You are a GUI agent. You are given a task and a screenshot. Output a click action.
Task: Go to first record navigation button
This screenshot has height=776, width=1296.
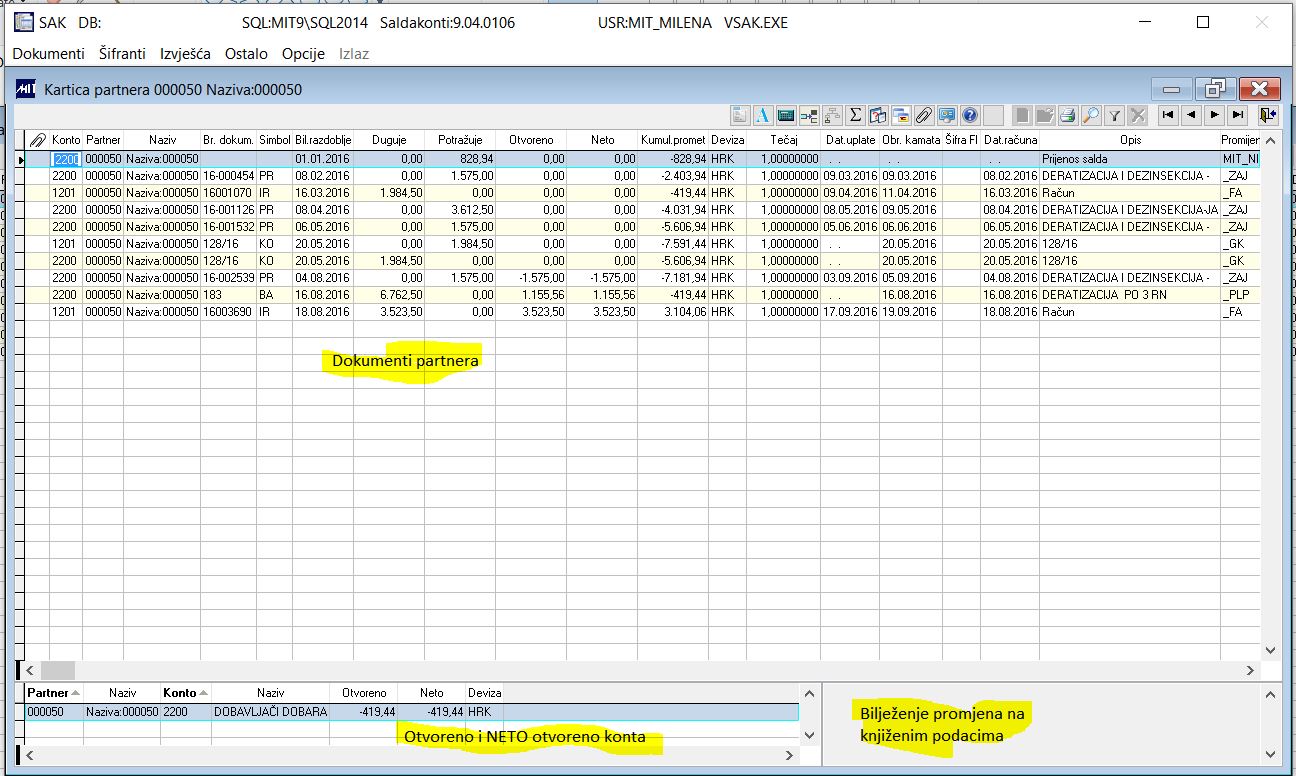click(1168, 115)
